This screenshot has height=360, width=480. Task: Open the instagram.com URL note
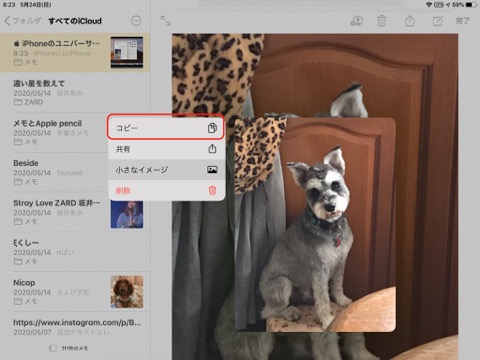click(75, 327)
